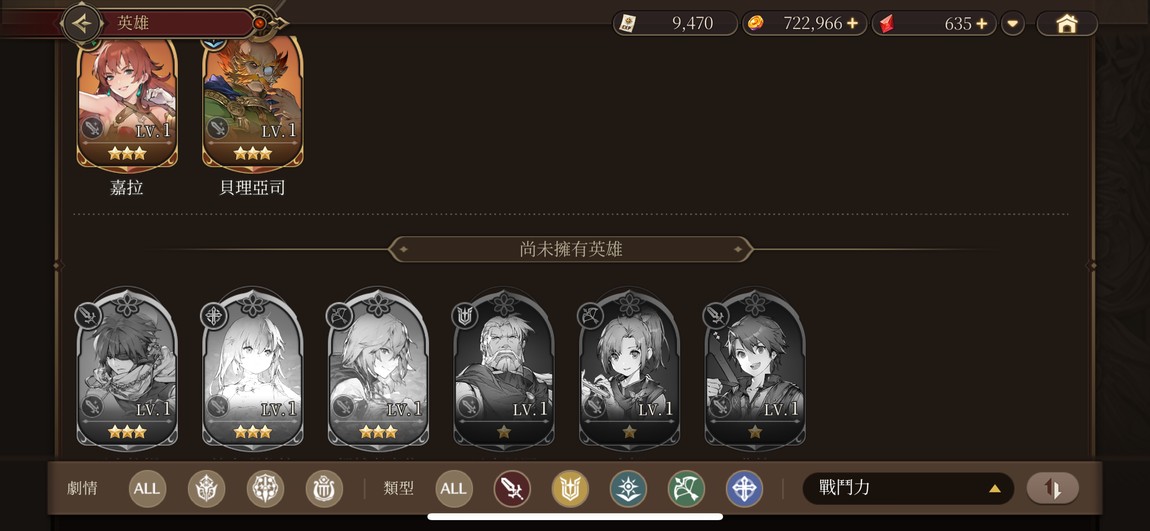Select the first story faction crest filter
The height and width of the screenshot is (531, 1150).
click(206, 489)
